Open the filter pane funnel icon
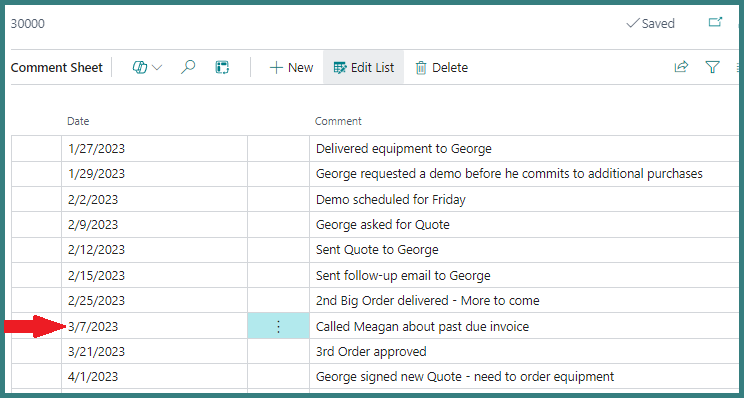The image size is (744, 398). coord(712,67)
